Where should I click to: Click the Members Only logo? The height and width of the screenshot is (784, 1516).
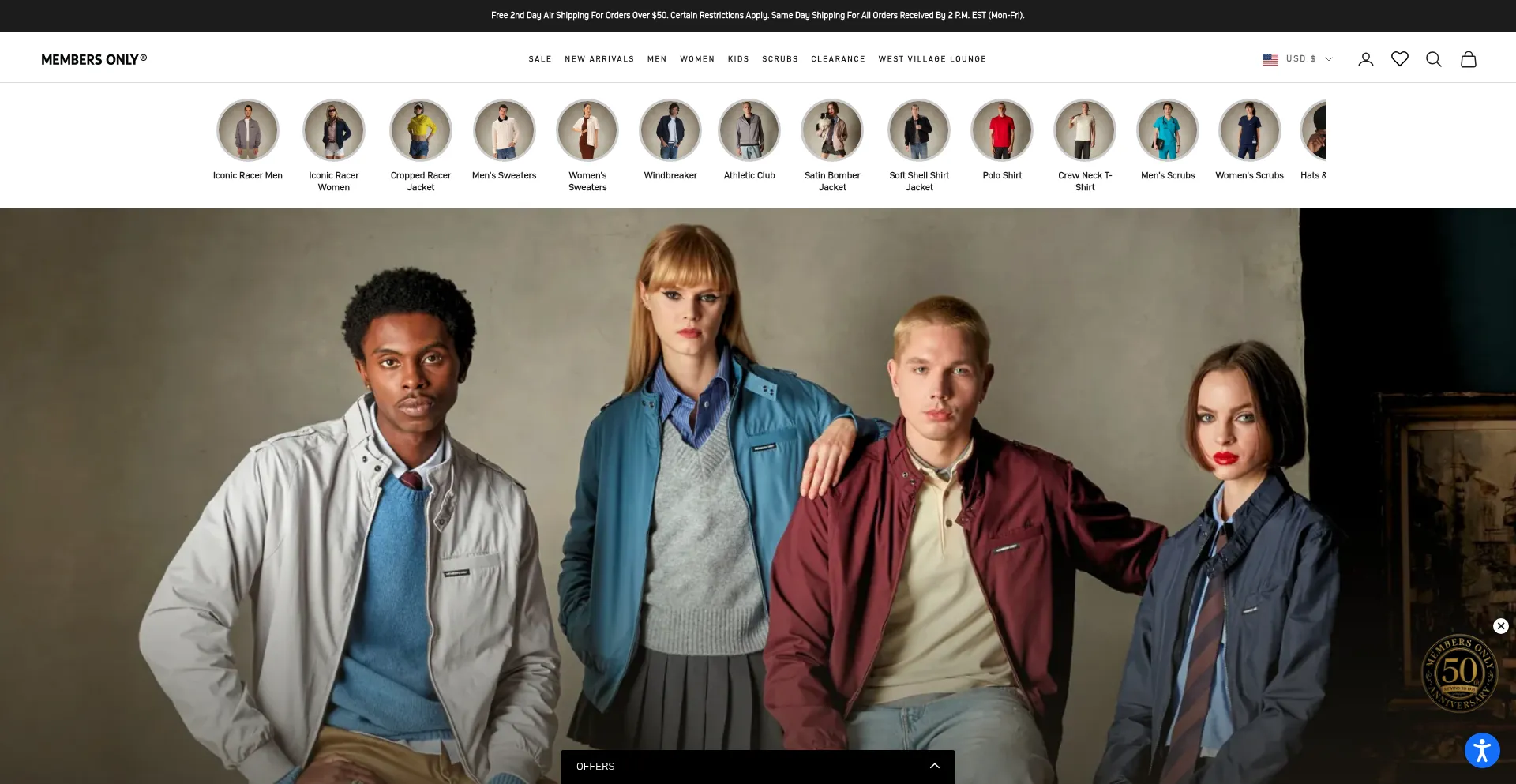coord(94,59)
